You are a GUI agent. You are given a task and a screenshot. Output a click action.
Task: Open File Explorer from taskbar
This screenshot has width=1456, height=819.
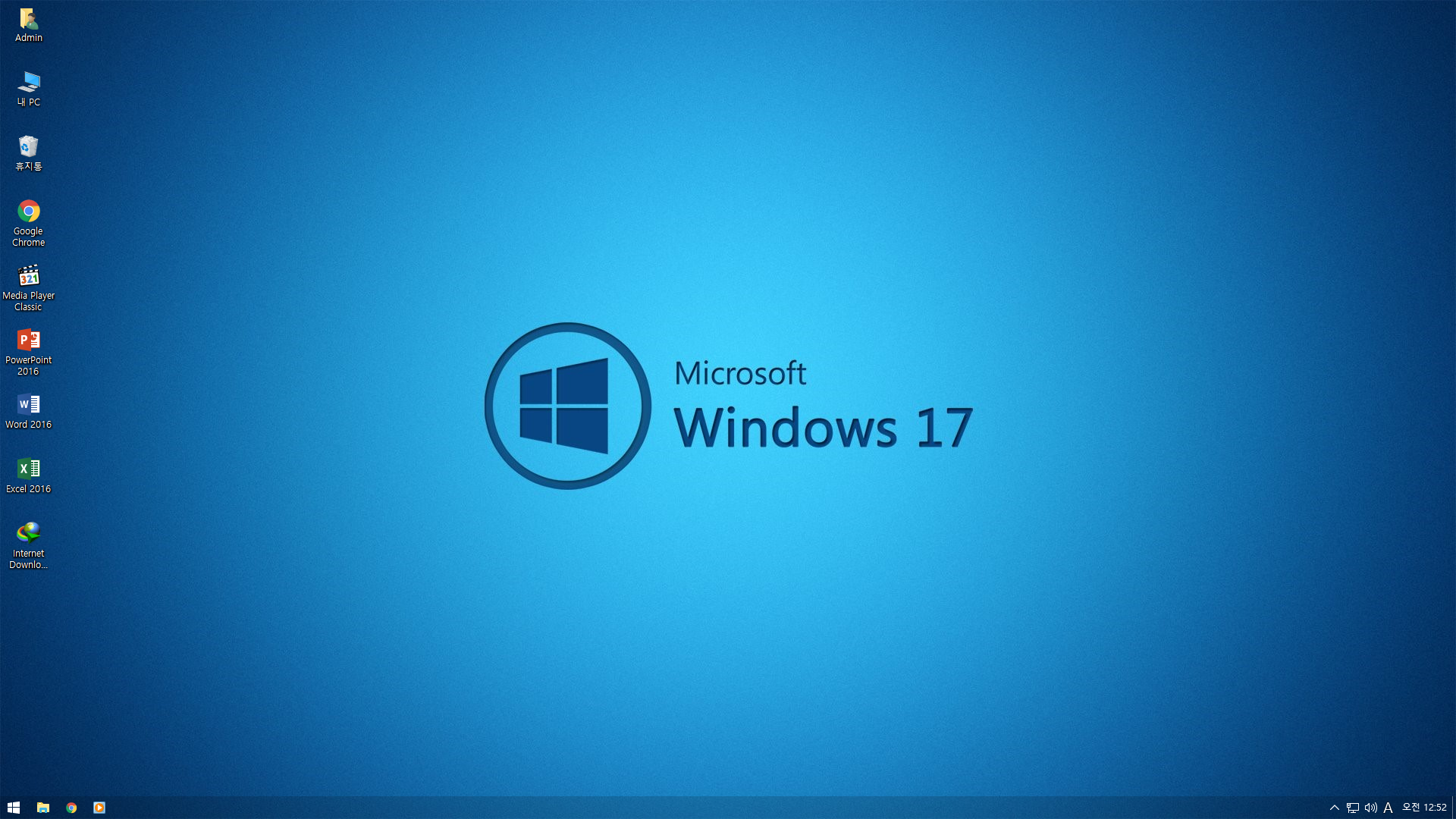pos(43,808)
